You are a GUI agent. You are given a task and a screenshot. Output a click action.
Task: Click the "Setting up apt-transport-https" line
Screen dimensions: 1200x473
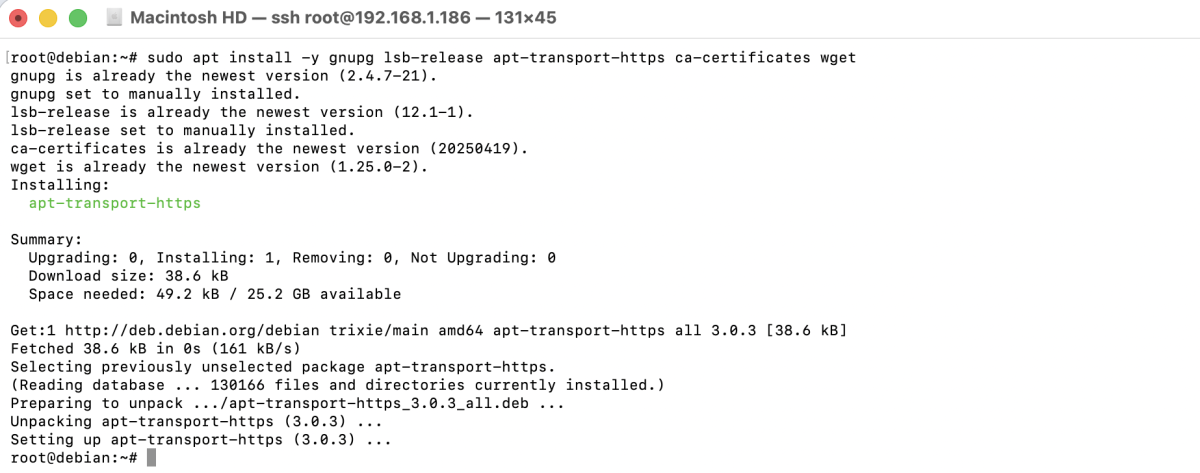[x=200, y=439]
